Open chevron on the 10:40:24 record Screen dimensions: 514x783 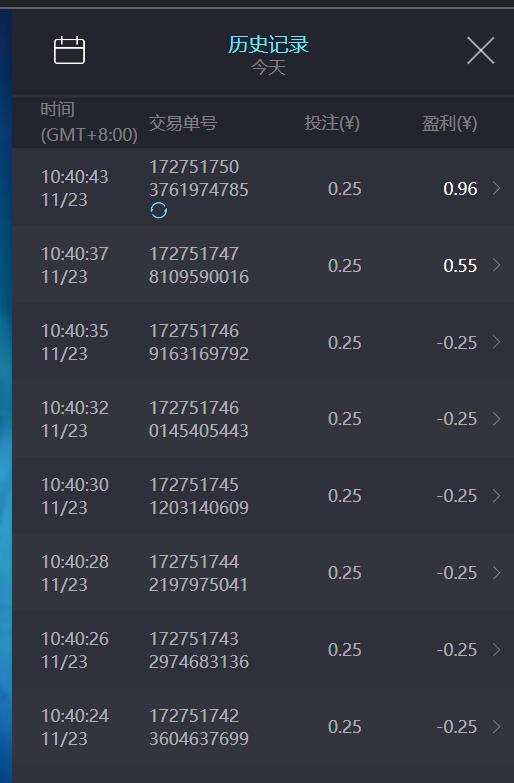(x=497, y=727)
